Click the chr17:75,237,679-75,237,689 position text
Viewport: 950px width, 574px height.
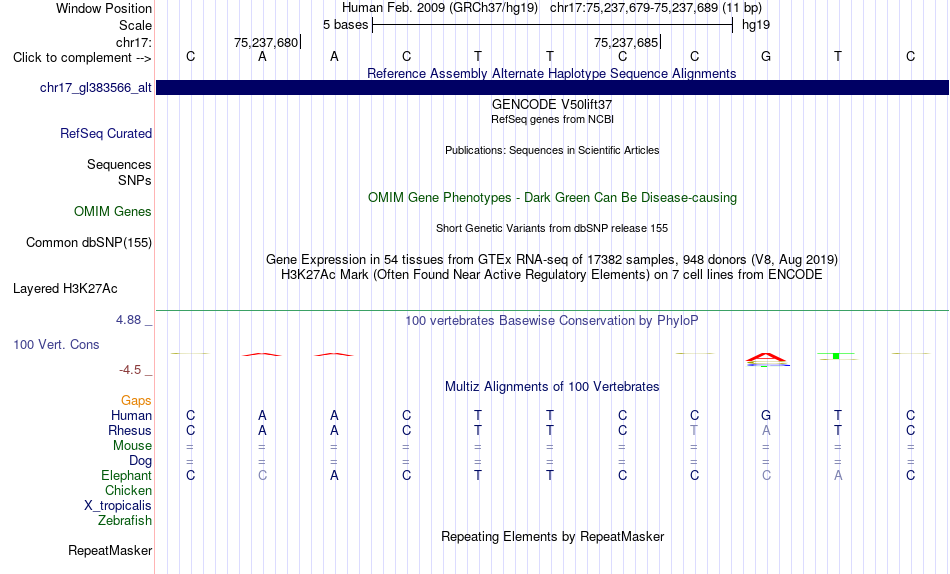pos(634,8)
